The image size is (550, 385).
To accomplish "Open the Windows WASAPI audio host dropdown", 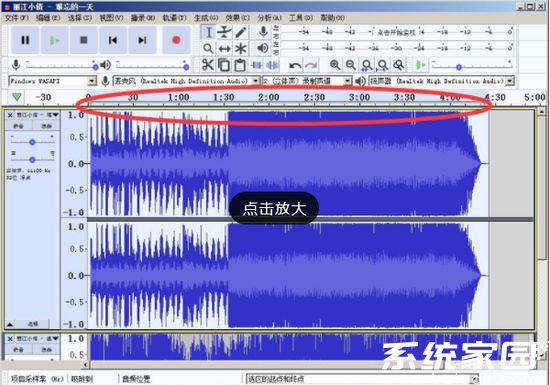I will (x=52, y=81).
